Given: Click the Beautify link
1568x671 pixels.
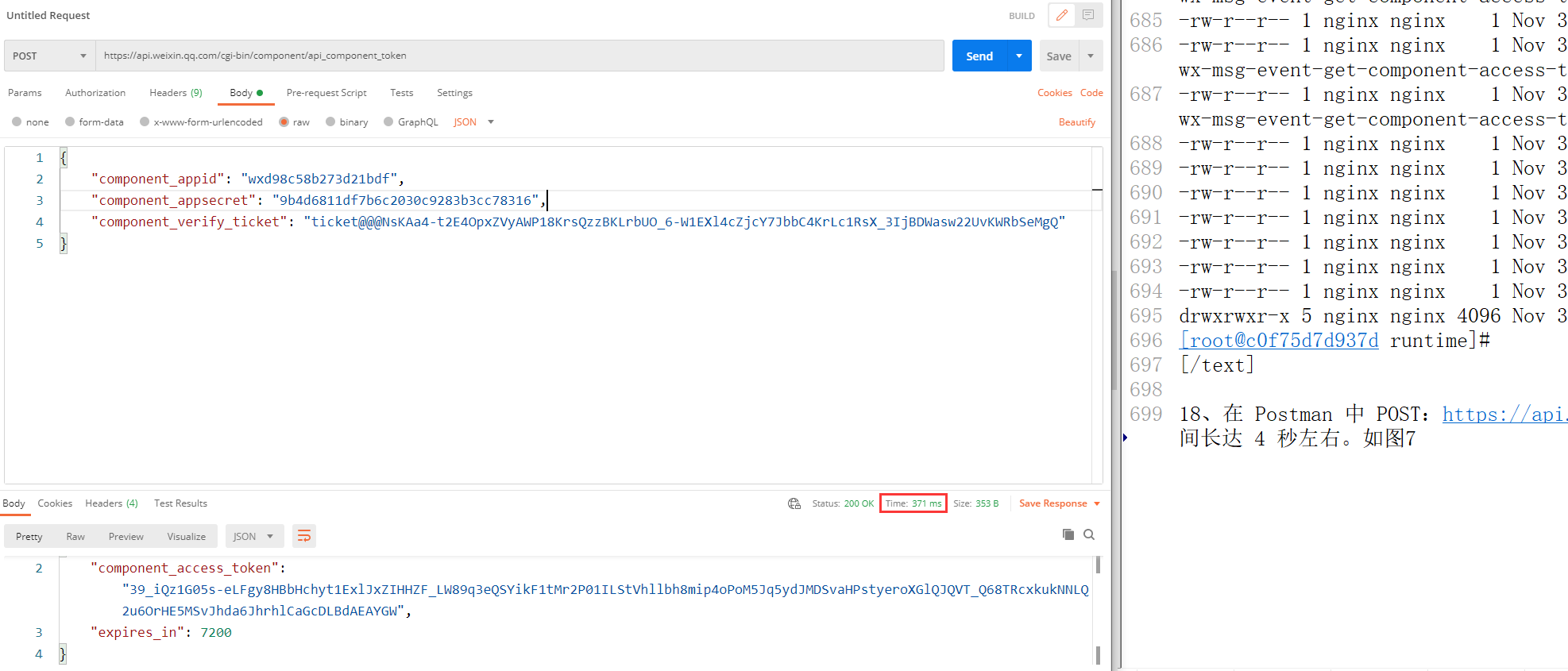Looking at the screenshot, I should (x=1076, y=121).
